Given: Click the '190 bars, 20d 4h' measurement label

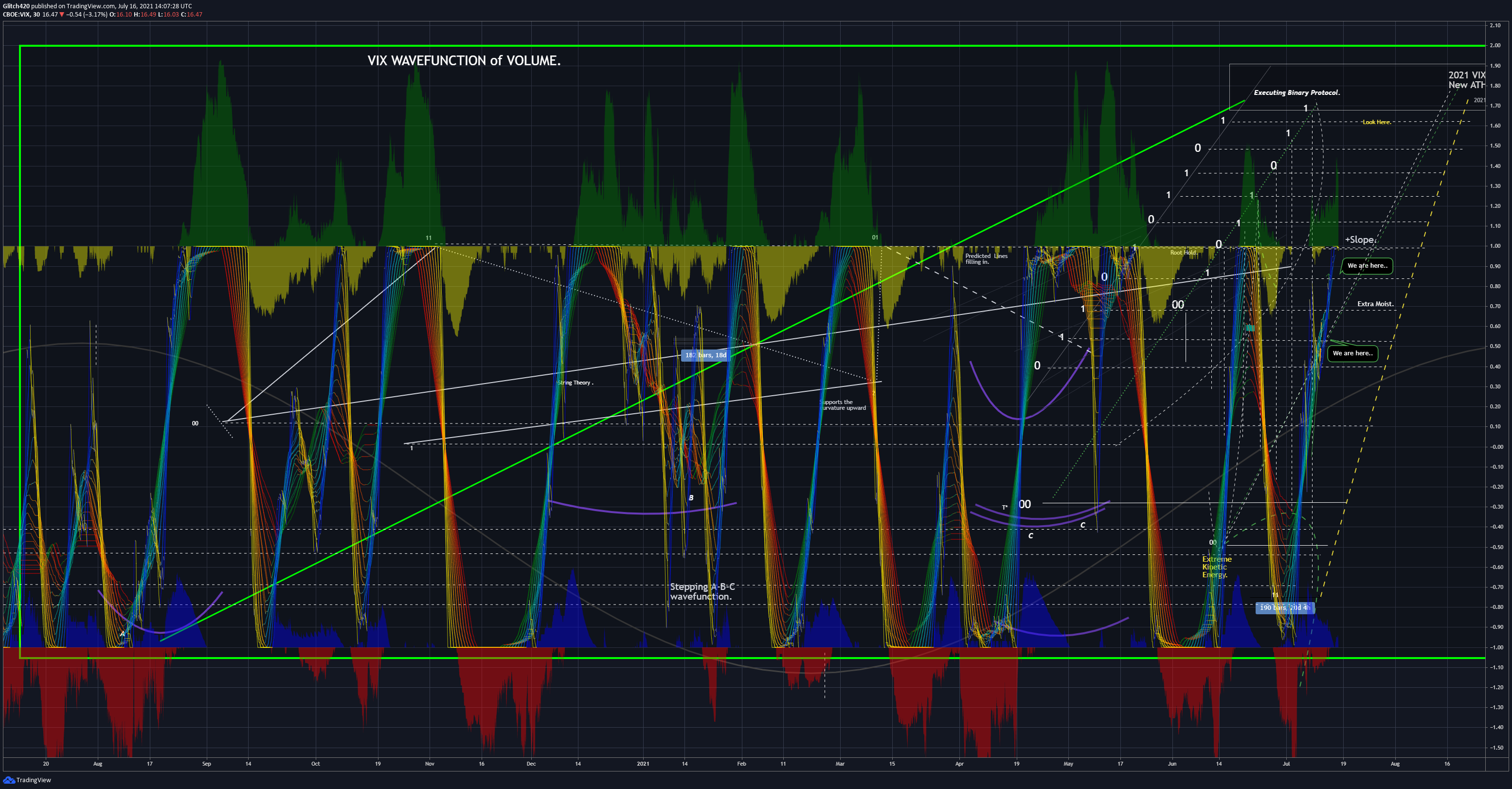Looking at the screenshot, I should click(x=1285, y=607).
